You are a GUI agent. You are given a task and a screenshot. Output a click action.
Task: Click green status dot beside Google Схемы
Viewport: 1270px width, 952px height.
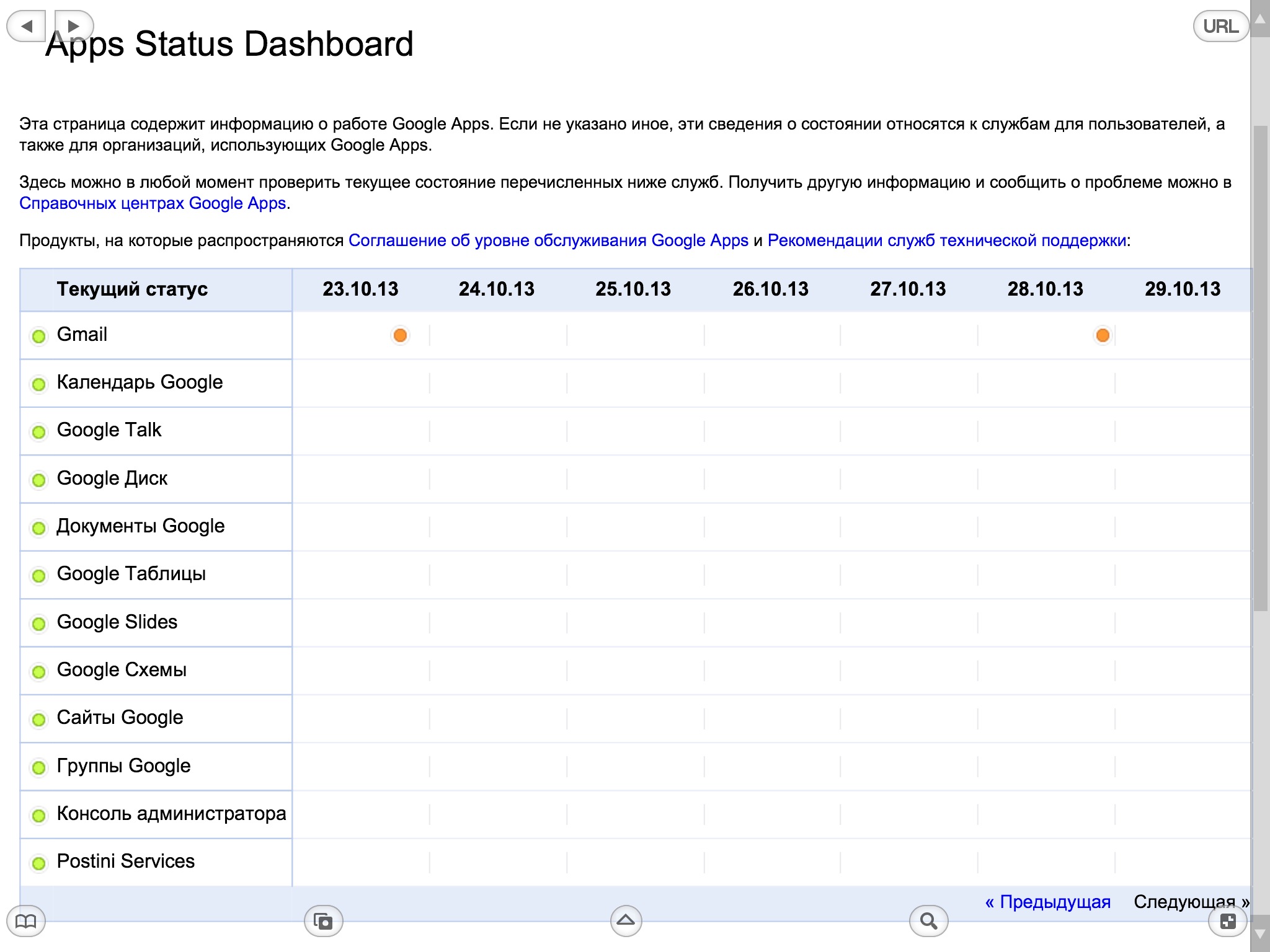pos(38,672)
